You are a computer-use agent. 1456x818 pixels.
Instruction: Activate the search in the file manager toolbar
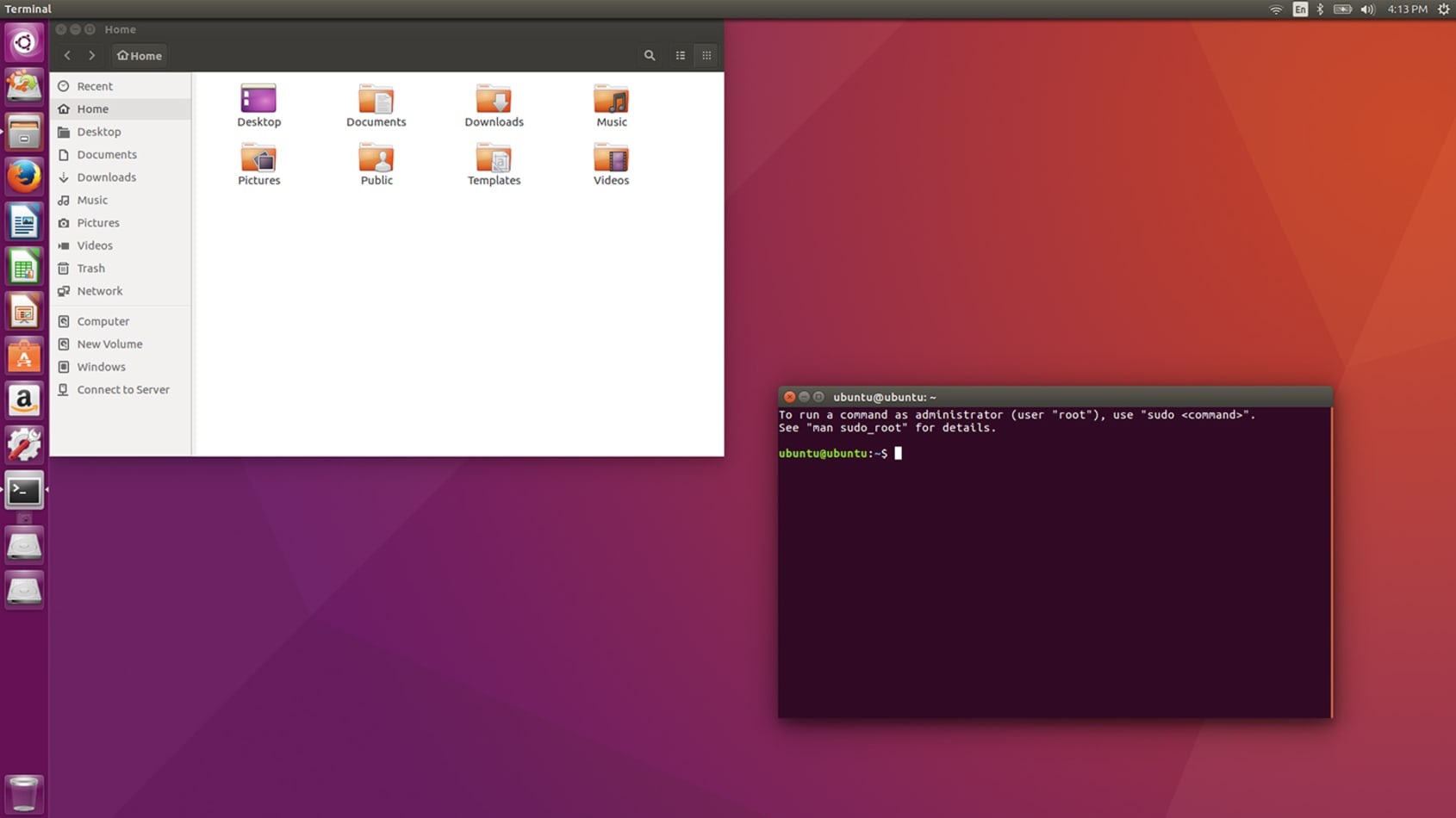tap(650, 55)
